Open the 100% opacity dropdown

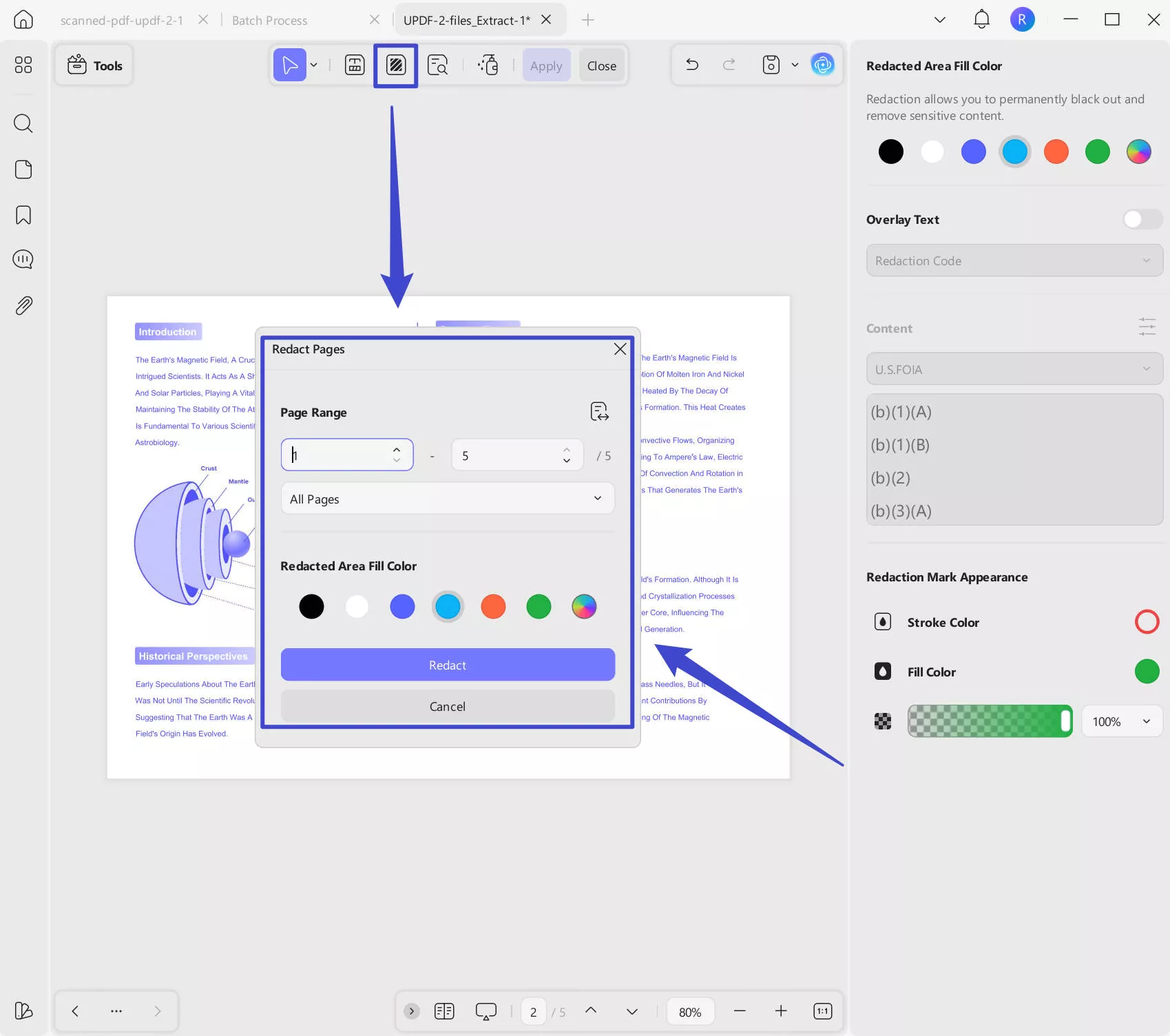click(1122, 721)
